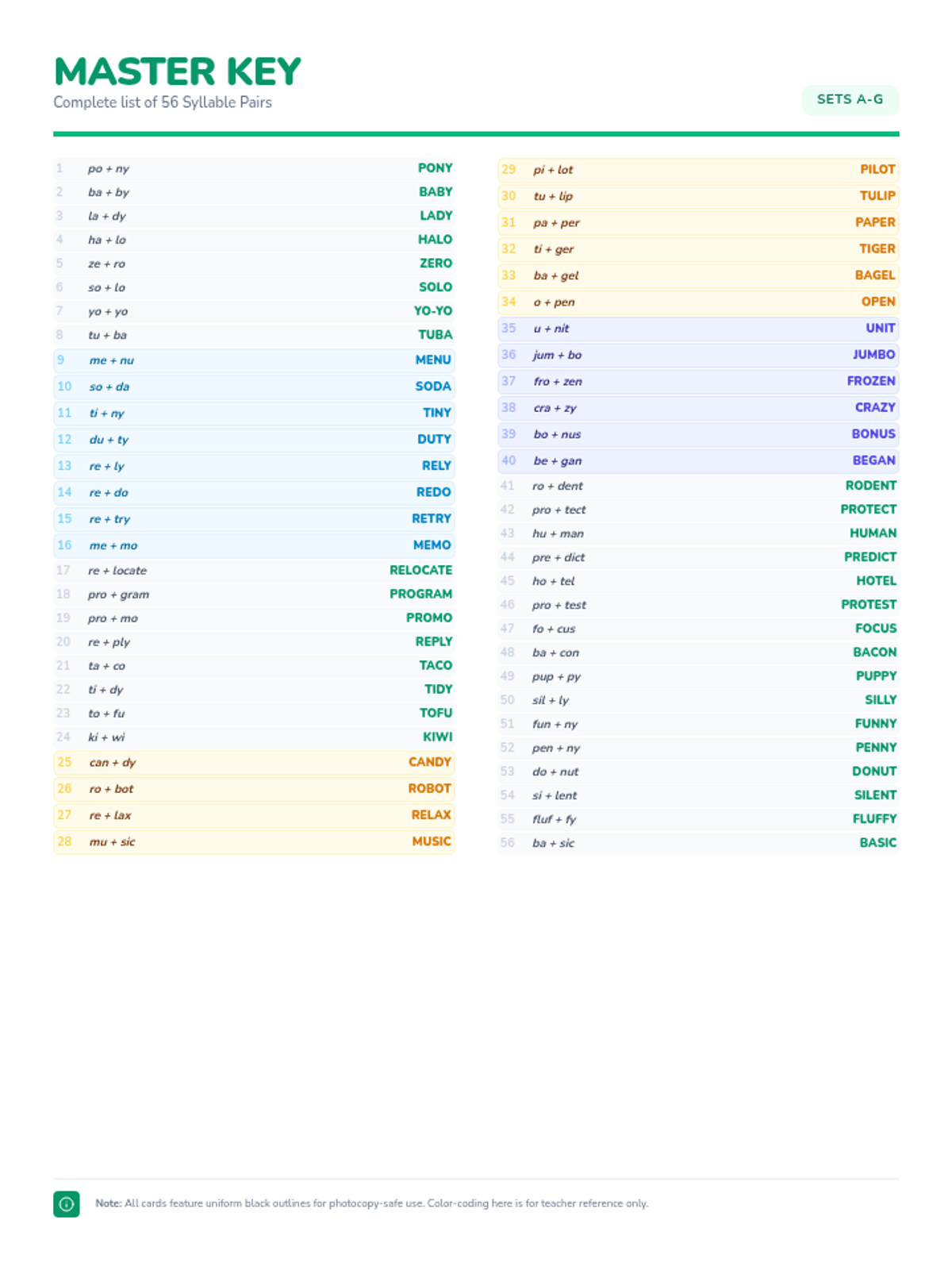Viewport: 952px width, 1270px height.
Task: Click the PROGRAM word in row 18
Action: tap(420, 595)
